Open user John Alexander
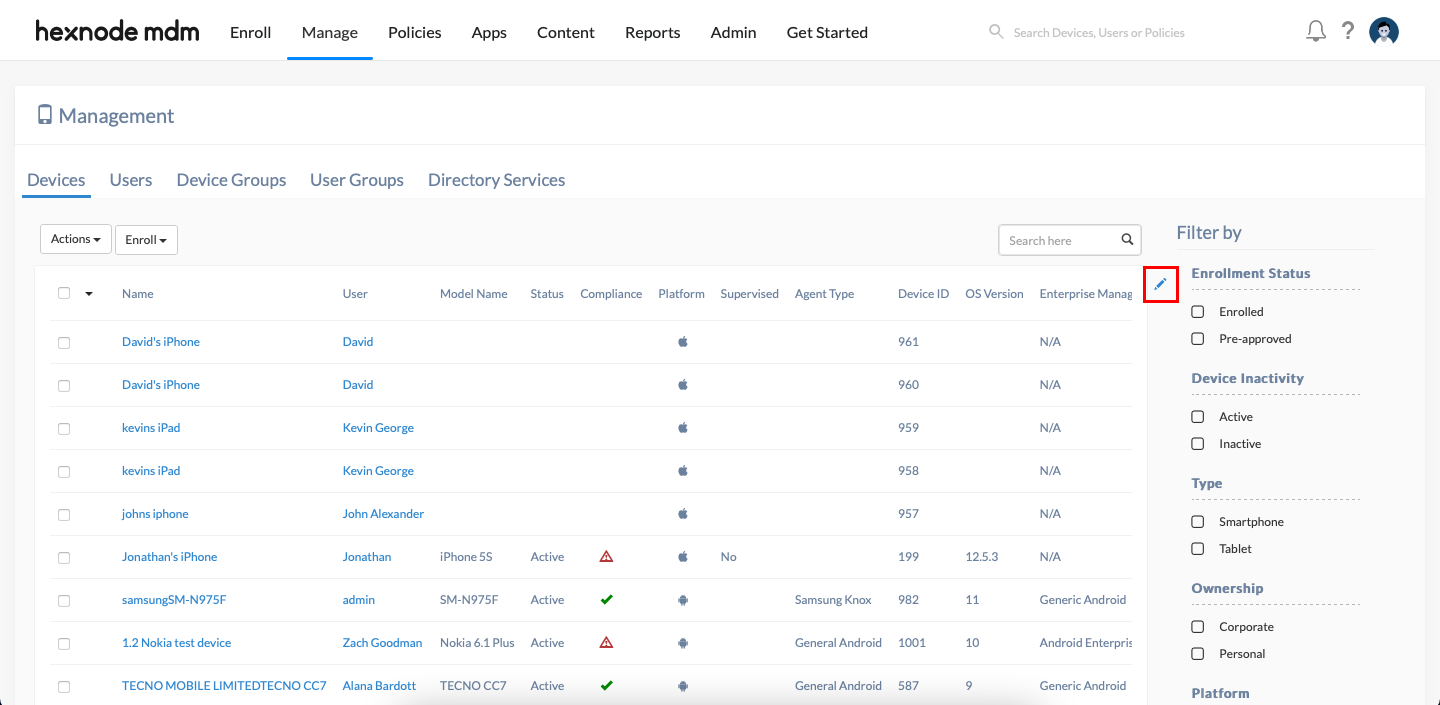The width and height of the screenshot is (1440, 705). [x=383, y=514]
